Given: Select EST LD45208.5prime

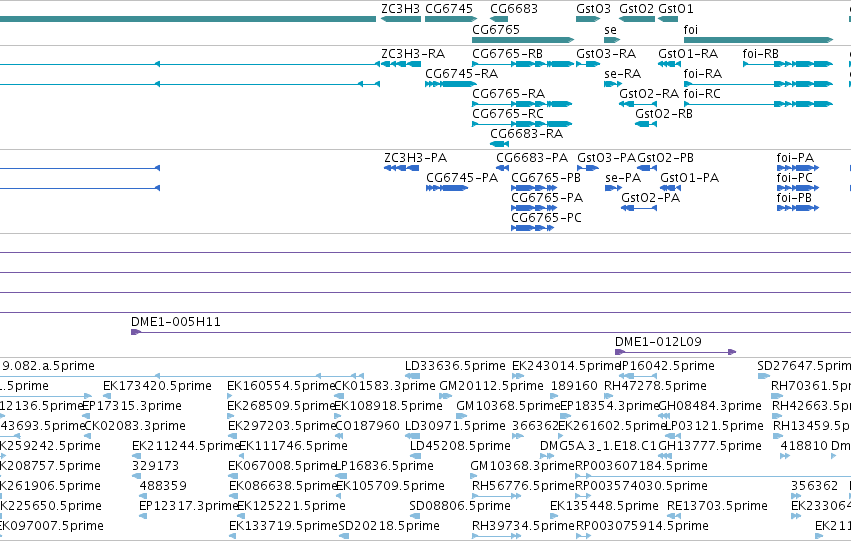Looking at the screenshot, I should click(x=460, y=446).
